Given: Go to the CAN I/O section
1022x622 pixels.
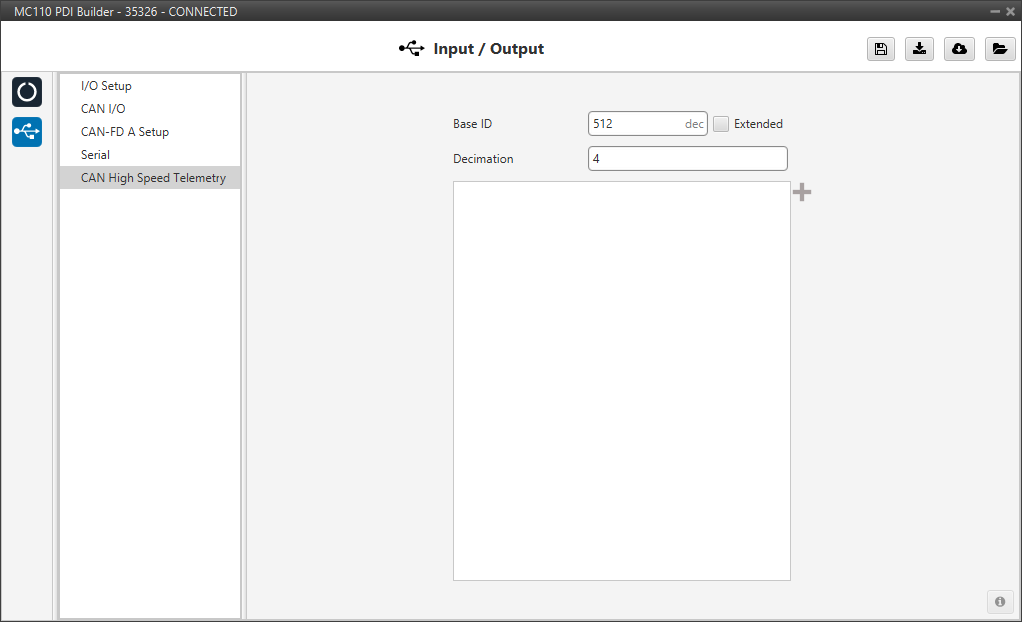Looking at the screenshot, I should 103,109.
